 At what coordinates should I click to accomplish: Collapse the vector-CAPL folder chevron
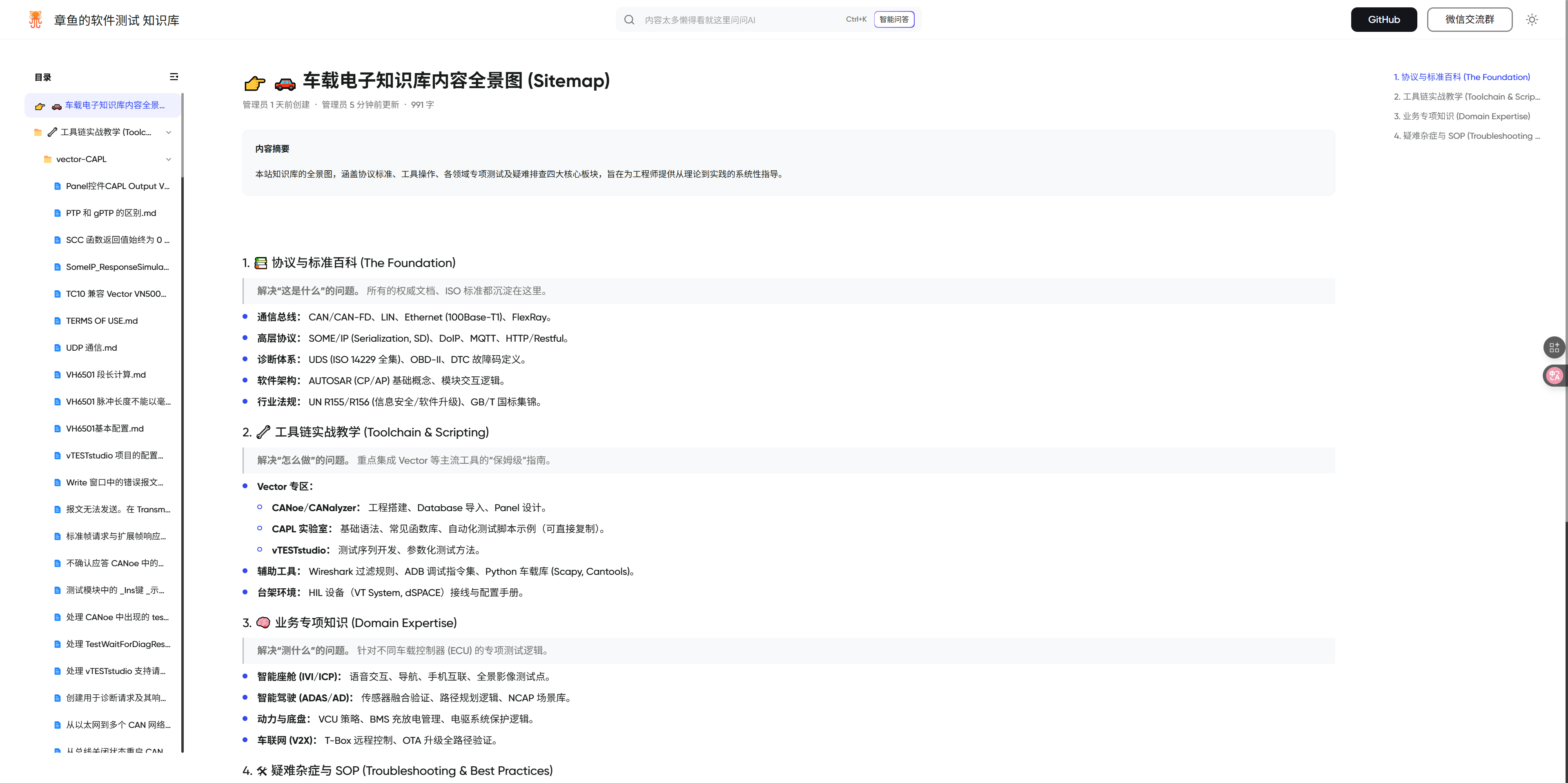[169, 159]
